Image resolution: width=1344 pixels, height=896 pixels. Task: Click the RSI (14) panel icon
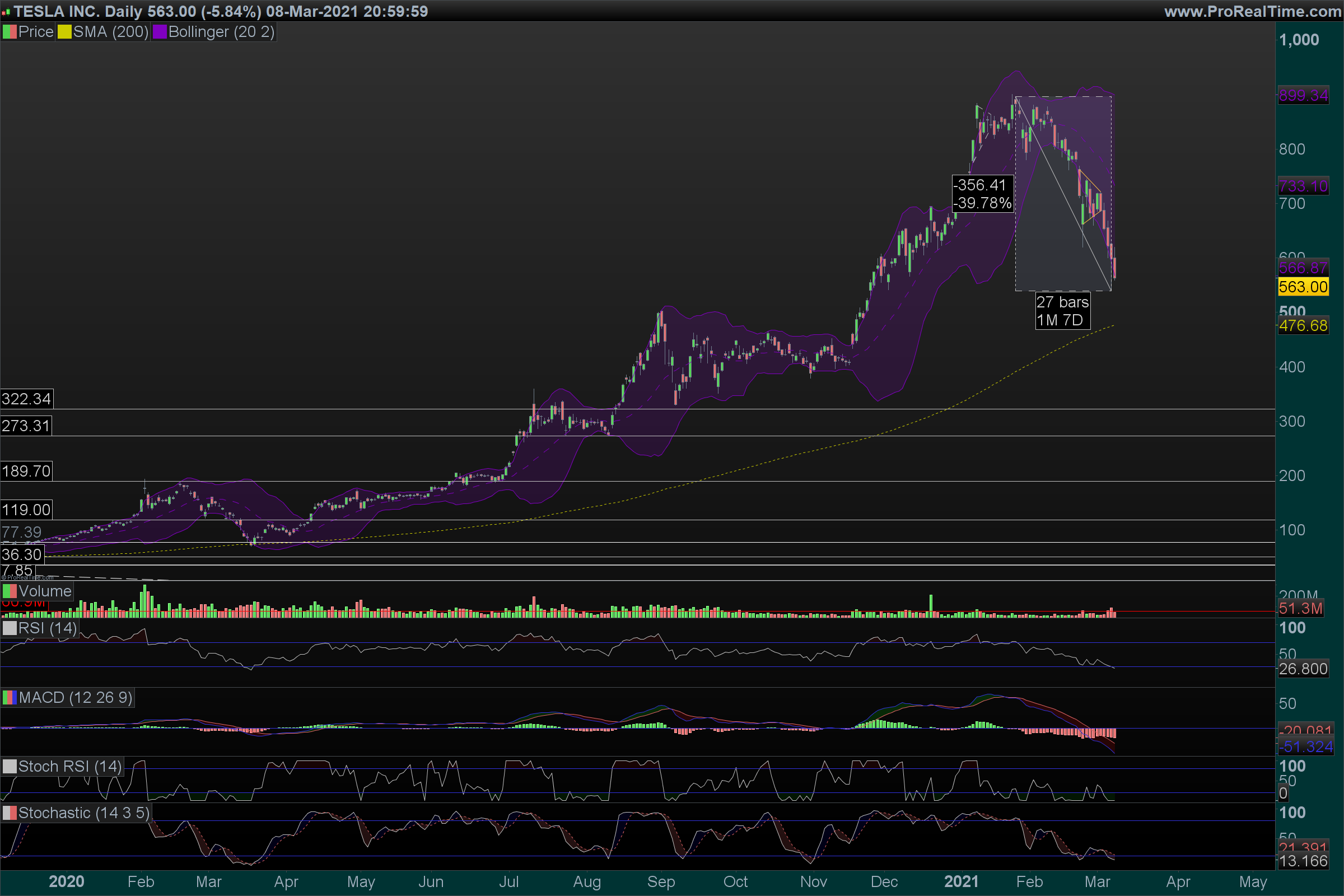10,628
